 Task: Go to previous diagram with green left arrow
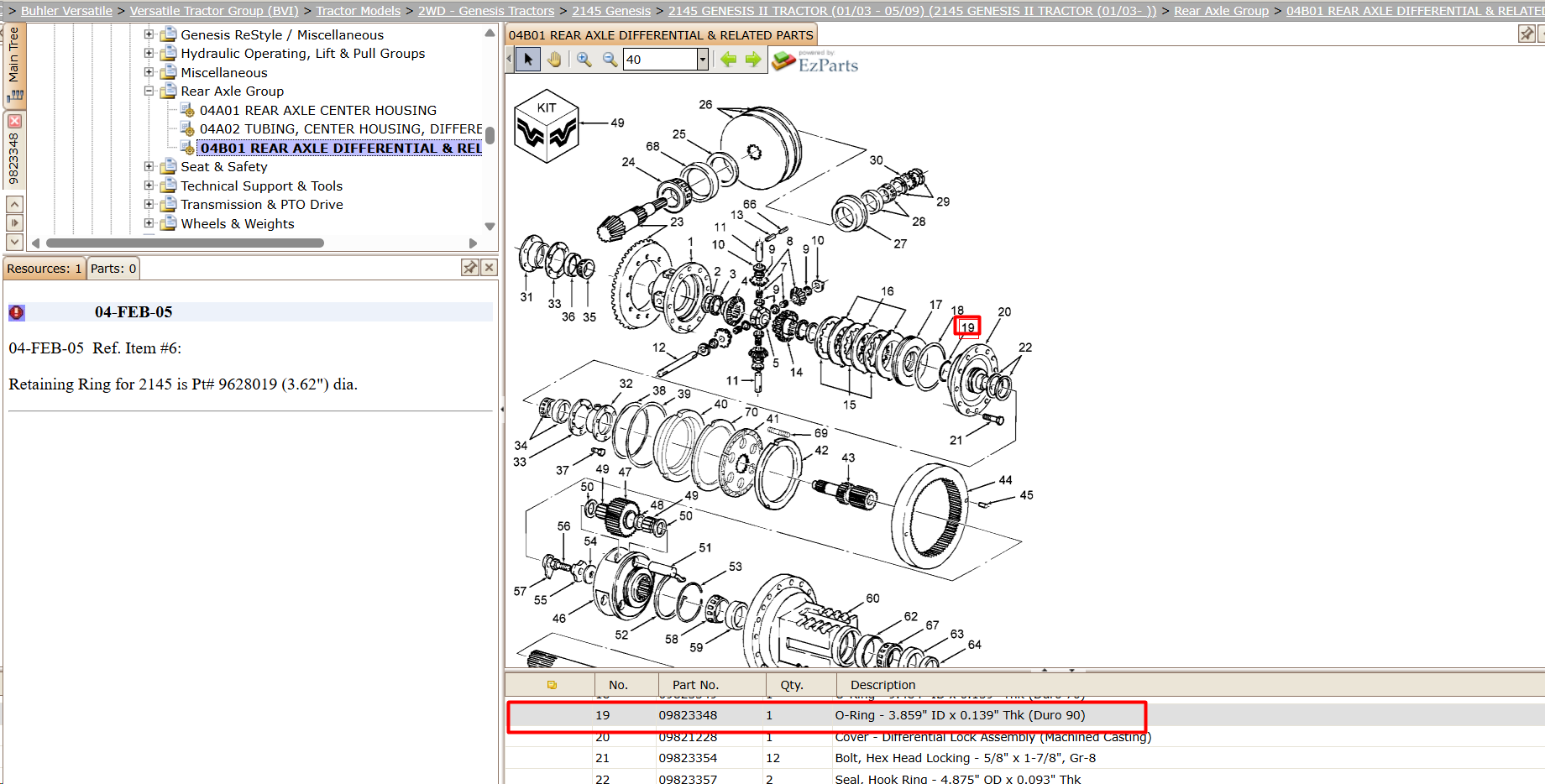(728, 60)
